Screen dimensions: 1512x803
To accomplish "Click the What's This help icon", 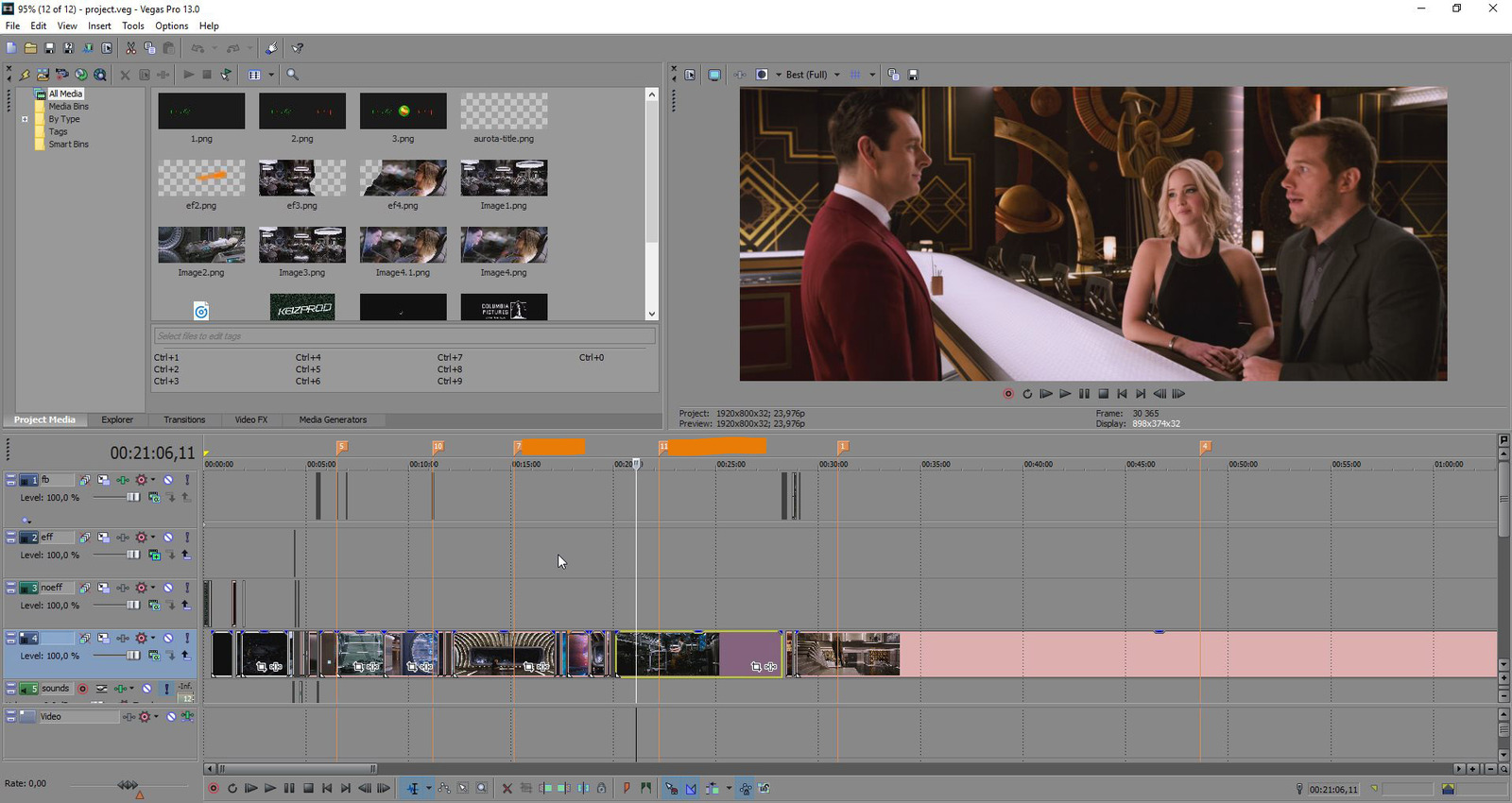I will point(298,48).
